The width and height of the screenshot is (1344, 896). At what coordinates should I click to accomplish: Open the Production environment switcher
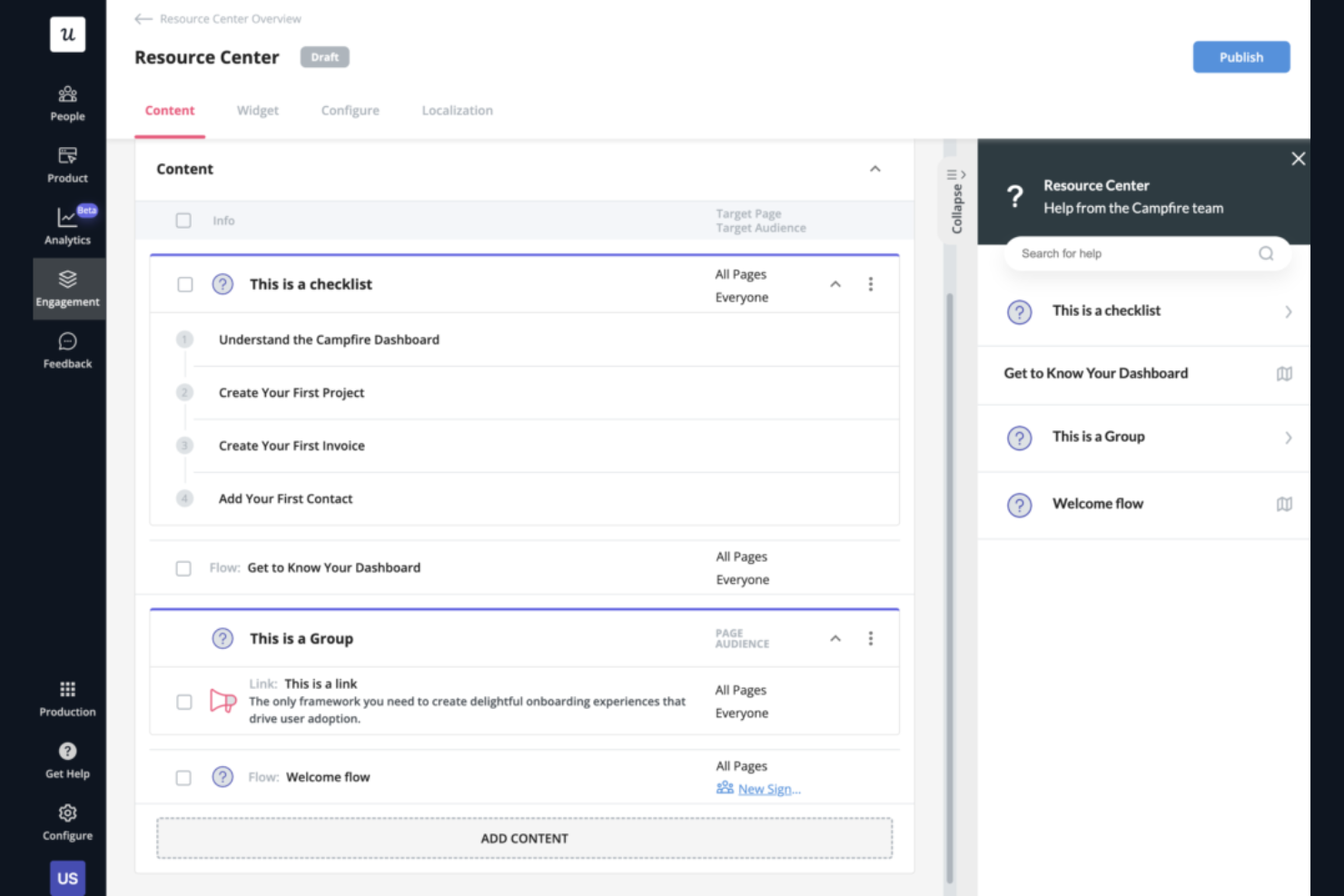point(67,699)
